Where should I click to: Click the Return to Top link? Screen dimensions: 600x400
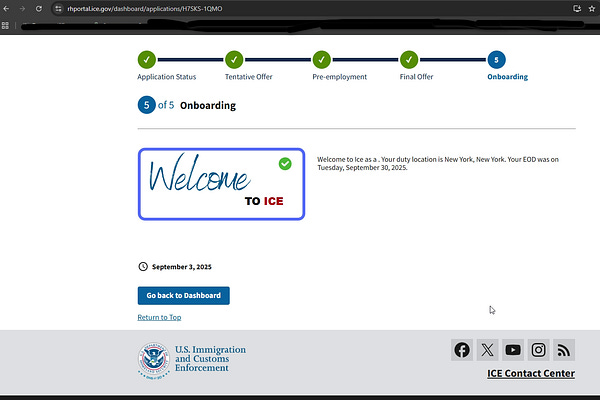[159, 317]
